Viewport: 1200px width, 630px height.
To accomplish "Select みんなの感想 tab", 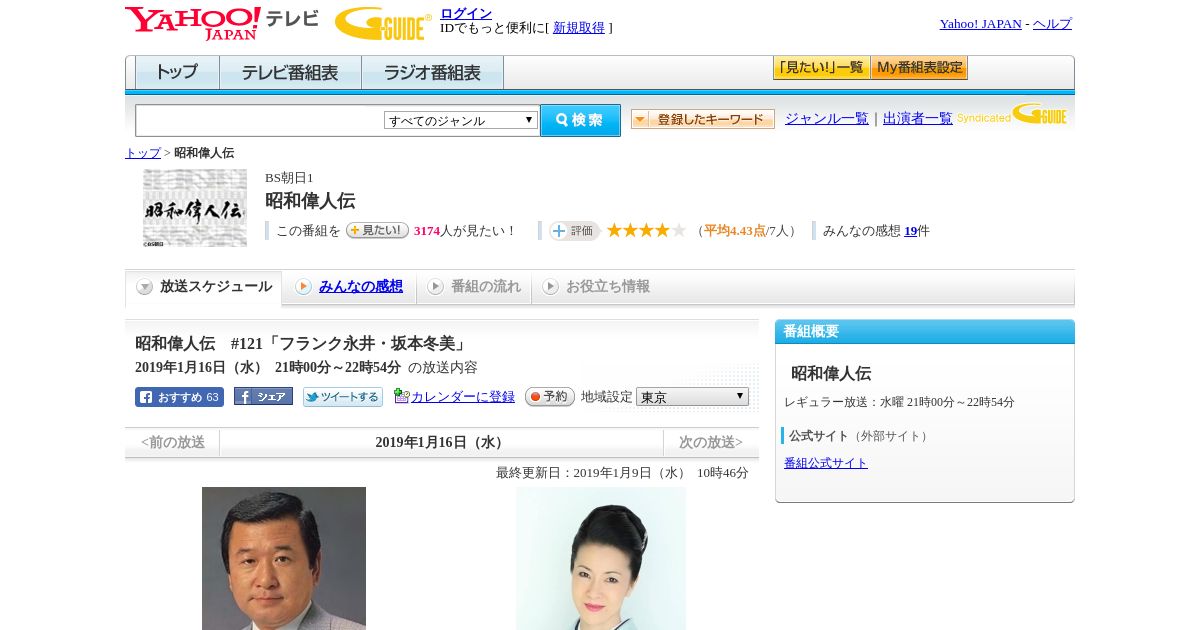I will [349, 287].
